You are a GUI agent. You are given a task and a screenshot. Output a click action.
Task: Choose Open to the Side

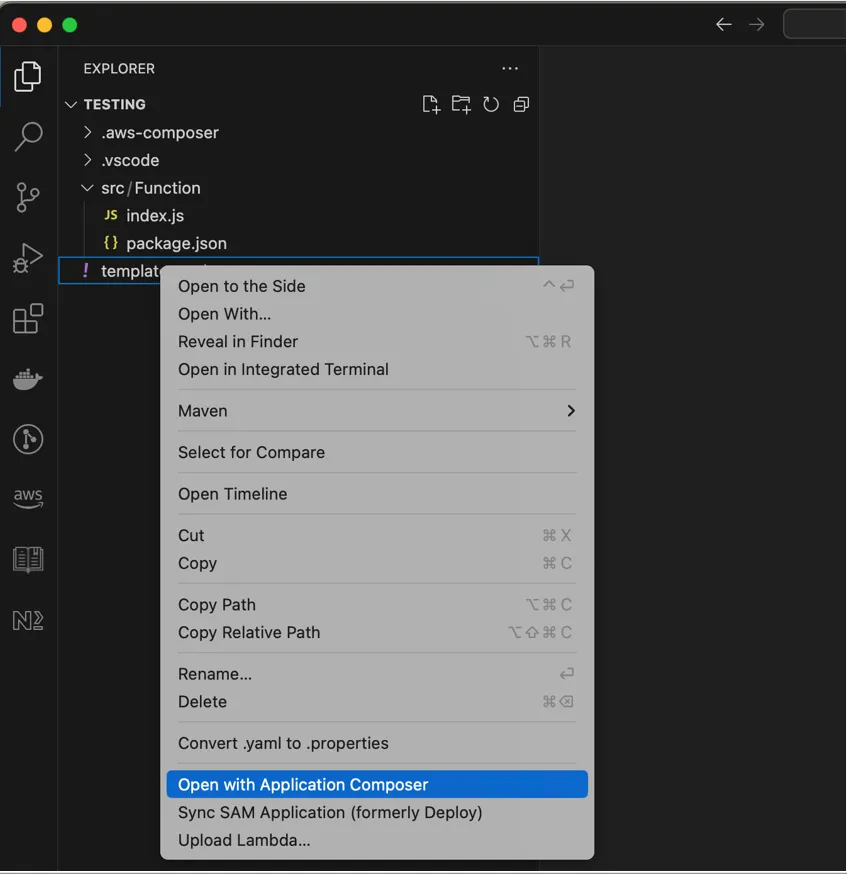coord(377,286)
